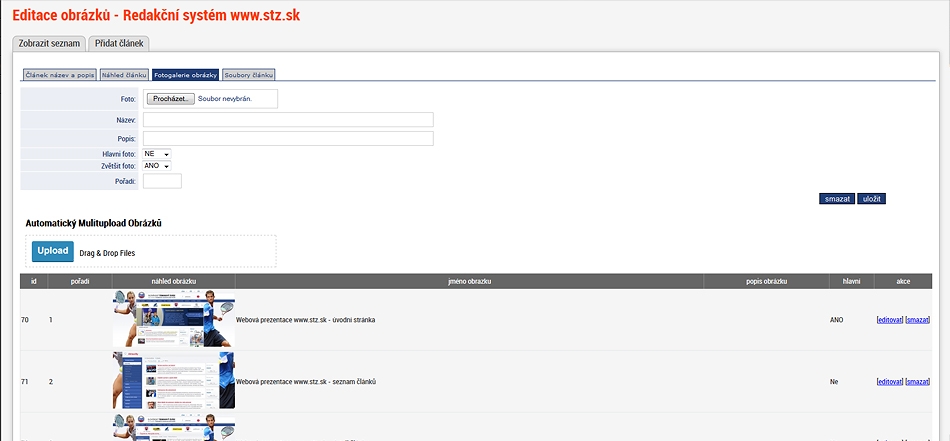This screenshot has height=441, width=950.
Task: Click the Procházet file browse button
Action: point(171,99)
